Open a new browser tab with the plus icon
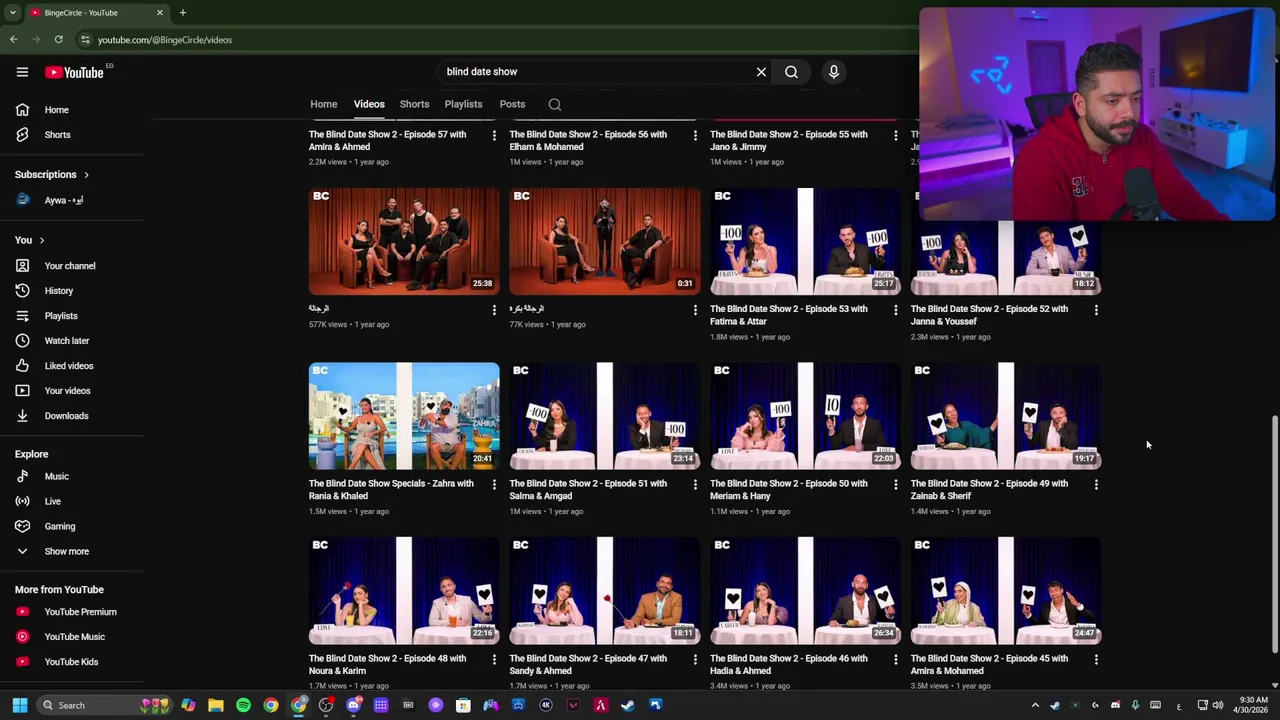Viewport: 1280px width, 720px height. pyautogui.click(x=182, y=13)
